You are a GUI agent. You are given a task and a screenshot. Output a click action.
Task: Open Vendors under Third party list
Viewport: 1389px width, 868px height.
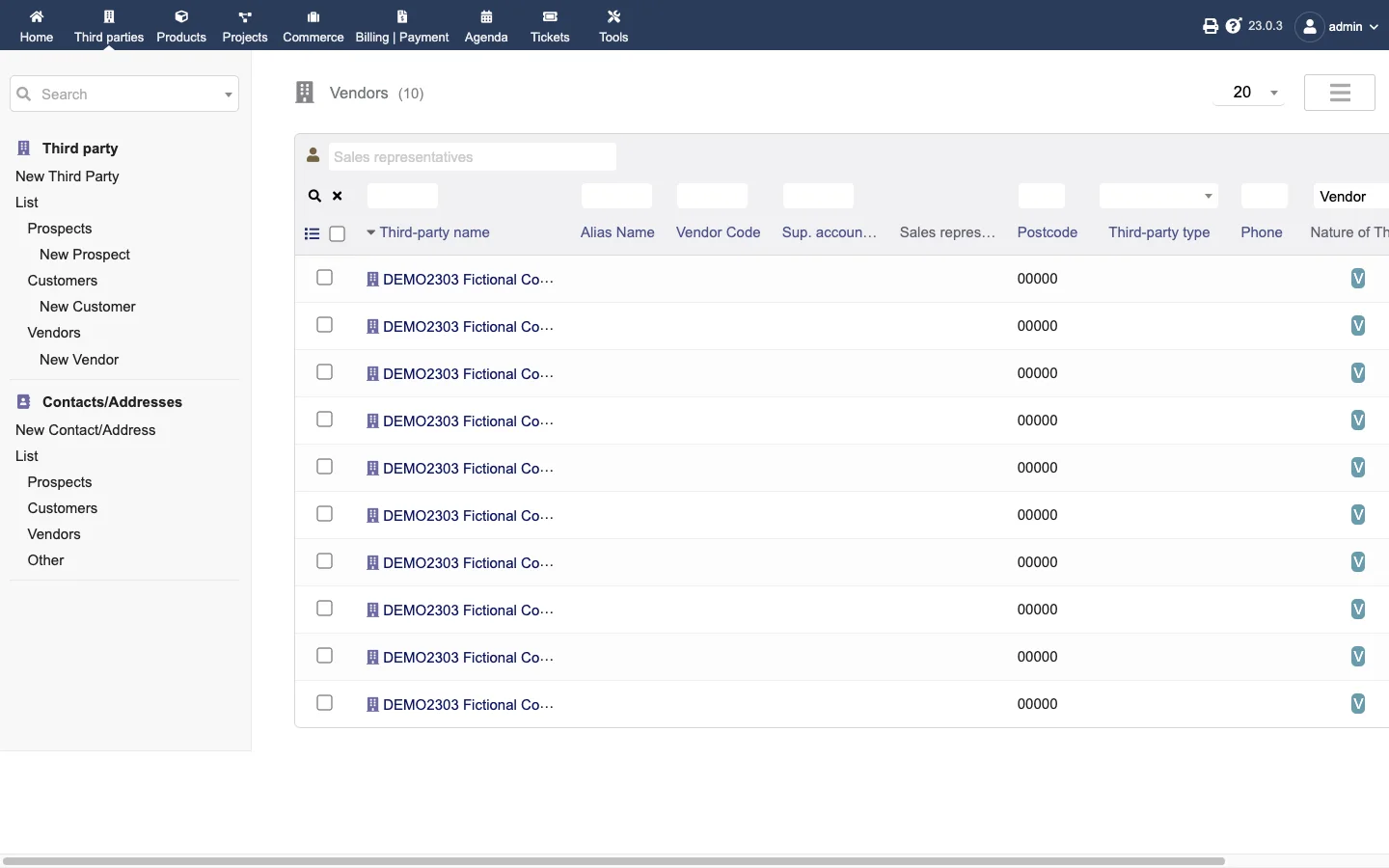pos(54,333)
